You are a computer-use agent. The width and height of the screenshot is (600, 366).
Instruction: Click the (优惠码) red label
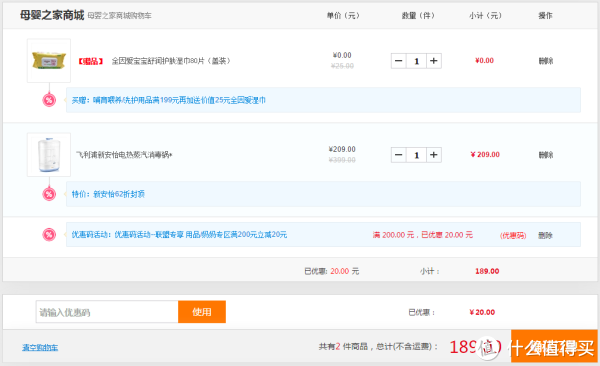point(513,235)
